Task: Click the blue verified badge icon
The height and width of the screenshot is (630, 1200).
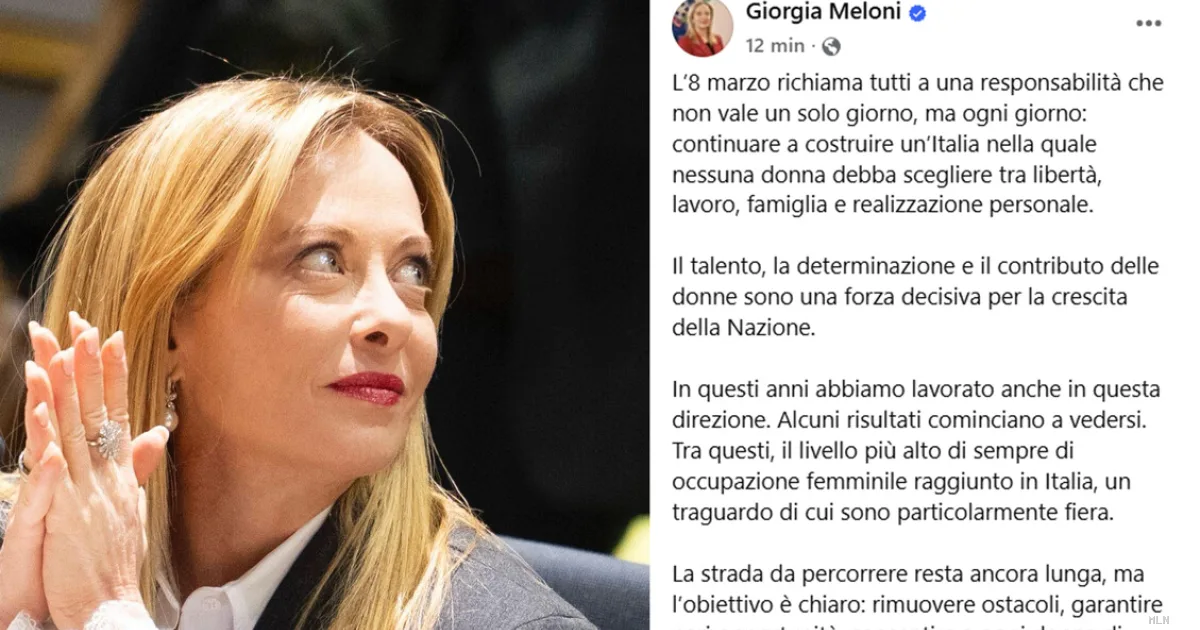Action: [x=917, y=13]
